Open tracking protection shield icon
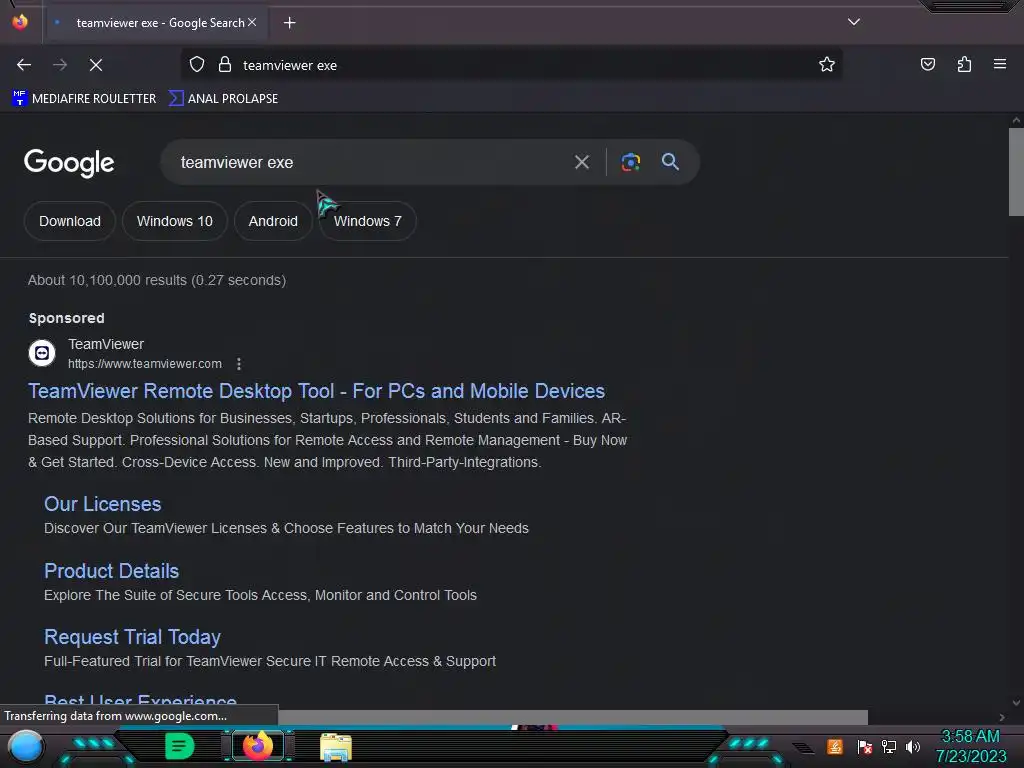The image size is (1024, 768). [x=197, y=64]
